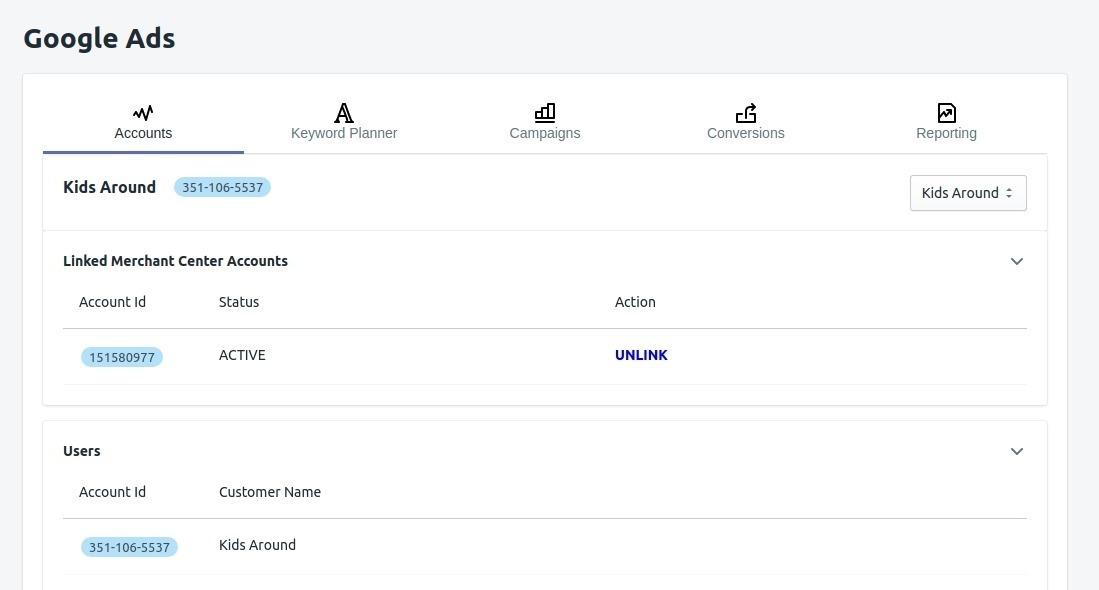The image size is (1099, 590).
Task: Collapse the Linked Merchant Center Accounts chevron
Action: 1017,261
